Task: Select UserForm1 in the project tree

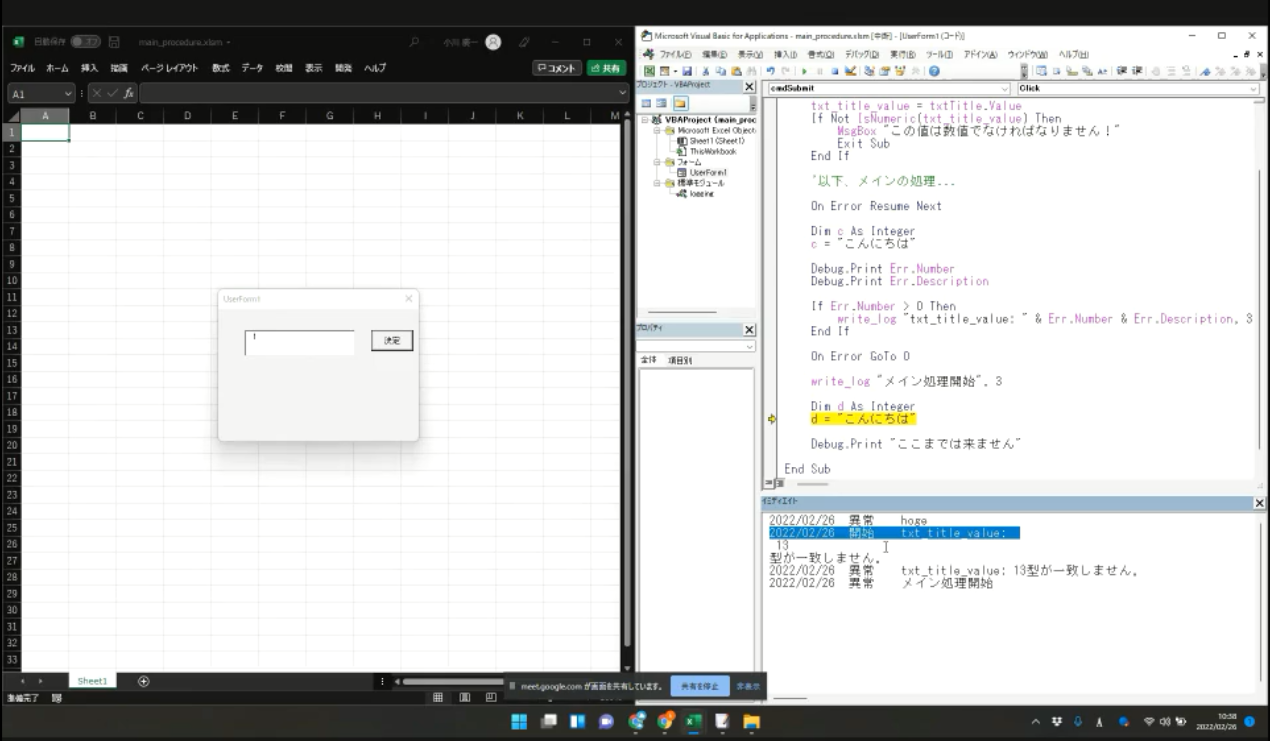Action: pyautogui.click(x=707, y=173)
